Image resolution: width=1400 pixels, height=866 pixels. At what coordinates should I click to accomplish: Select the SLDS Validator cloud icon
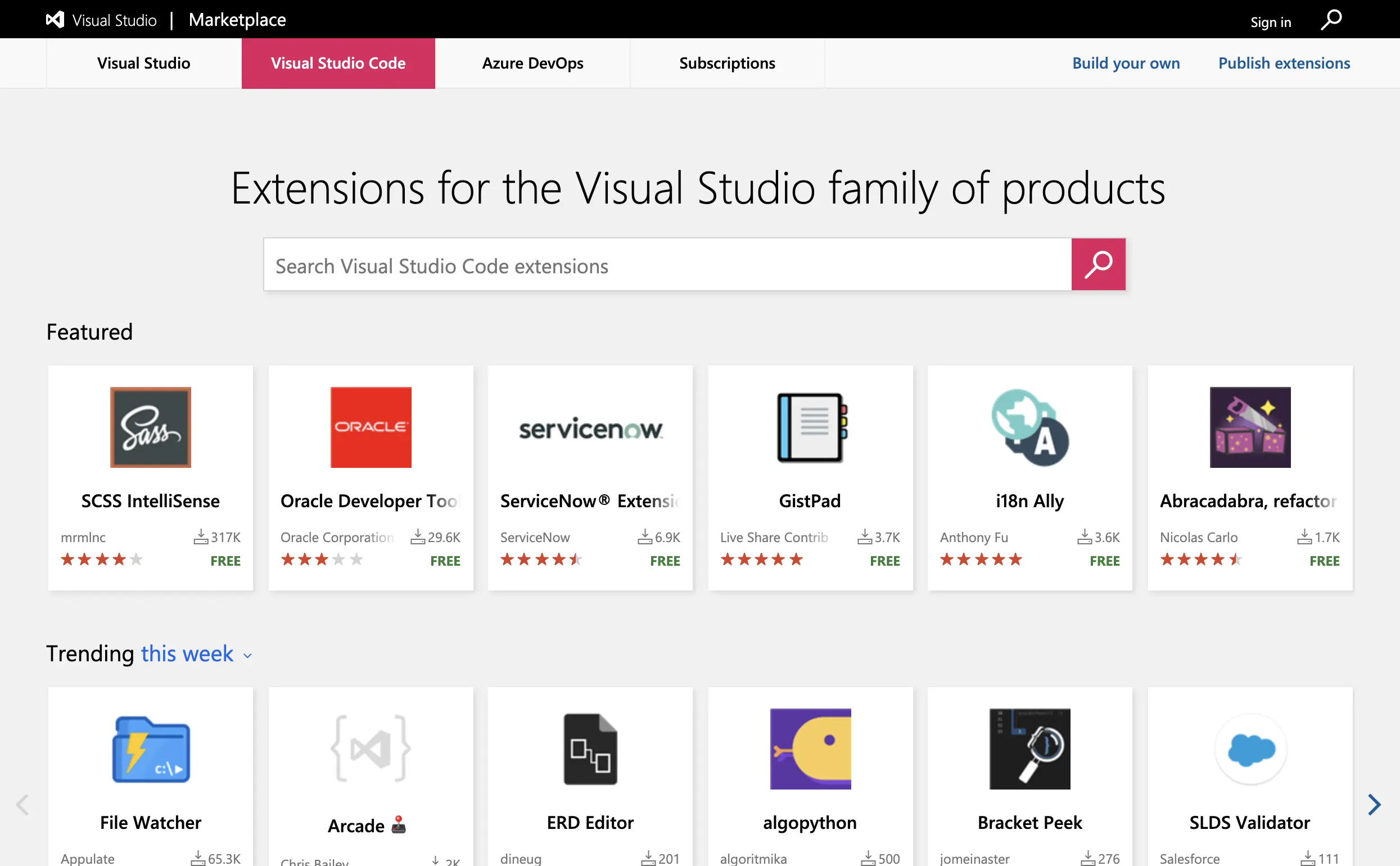click(1250, 749)
